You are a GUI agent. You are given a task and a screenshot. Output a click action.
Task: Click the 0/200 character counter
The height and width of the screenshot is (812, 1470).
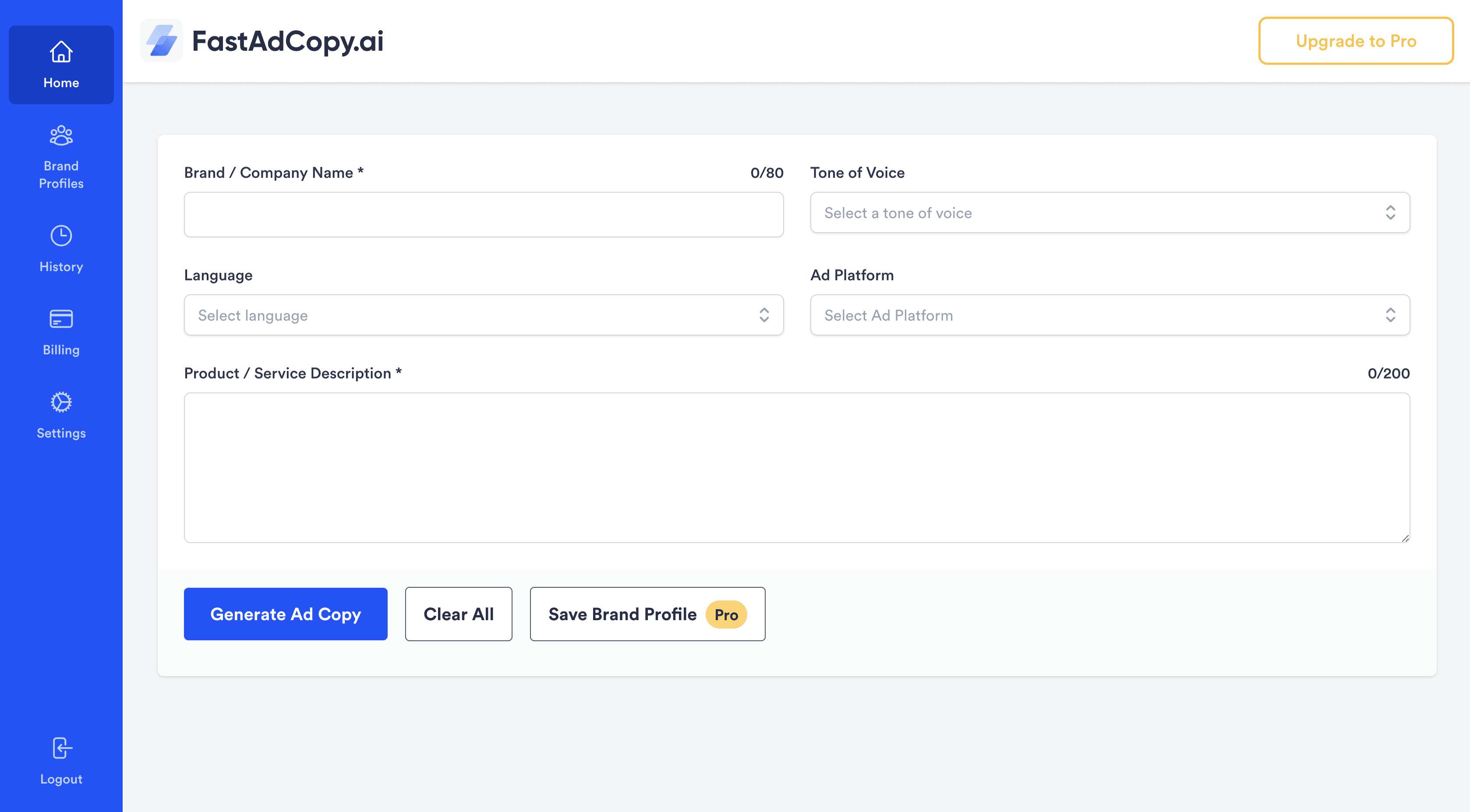1389,373
